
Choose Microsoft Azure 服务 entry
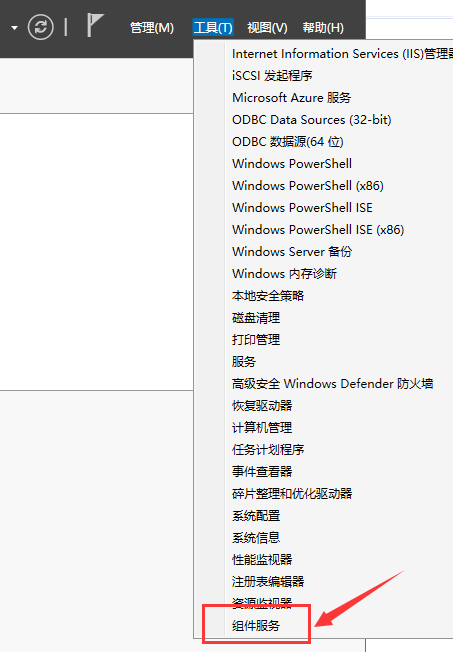tap(292, 98)
